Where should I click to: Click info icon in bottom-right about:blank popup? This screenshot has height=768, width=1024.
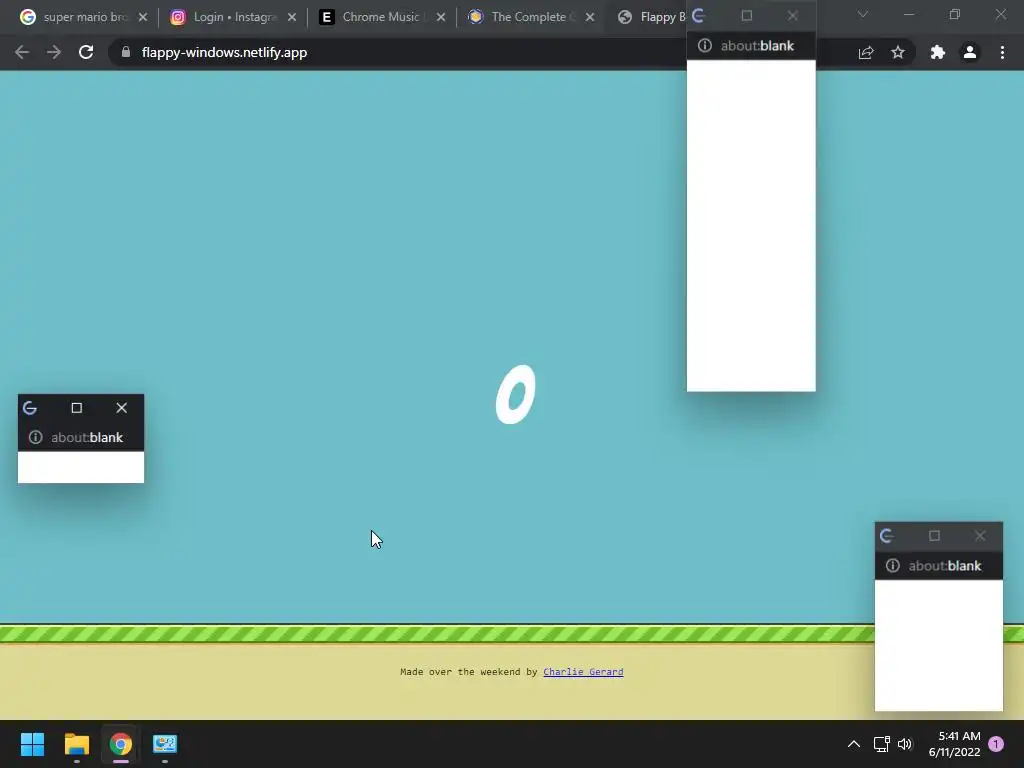click(893, 566)
